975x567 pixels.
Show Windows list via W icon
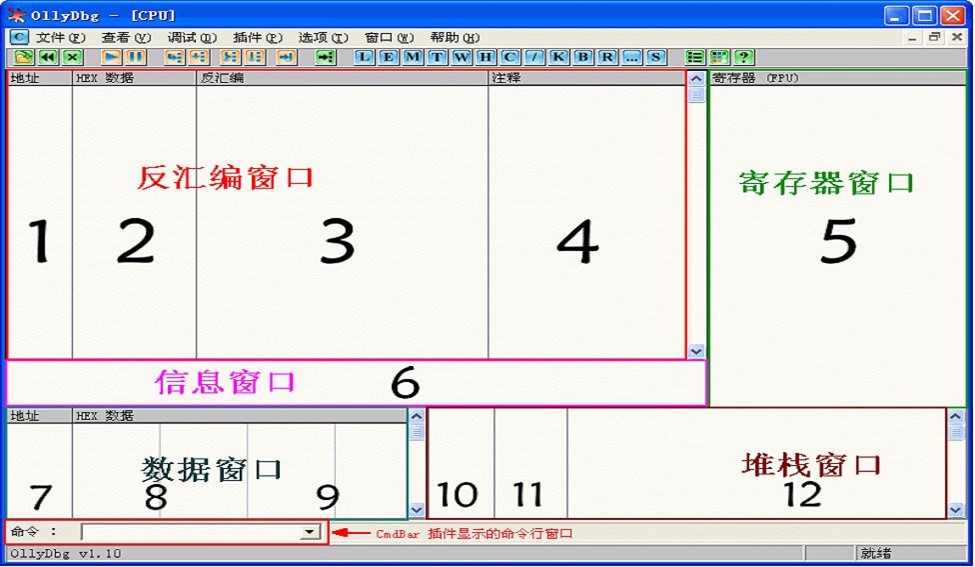point(461,57)
